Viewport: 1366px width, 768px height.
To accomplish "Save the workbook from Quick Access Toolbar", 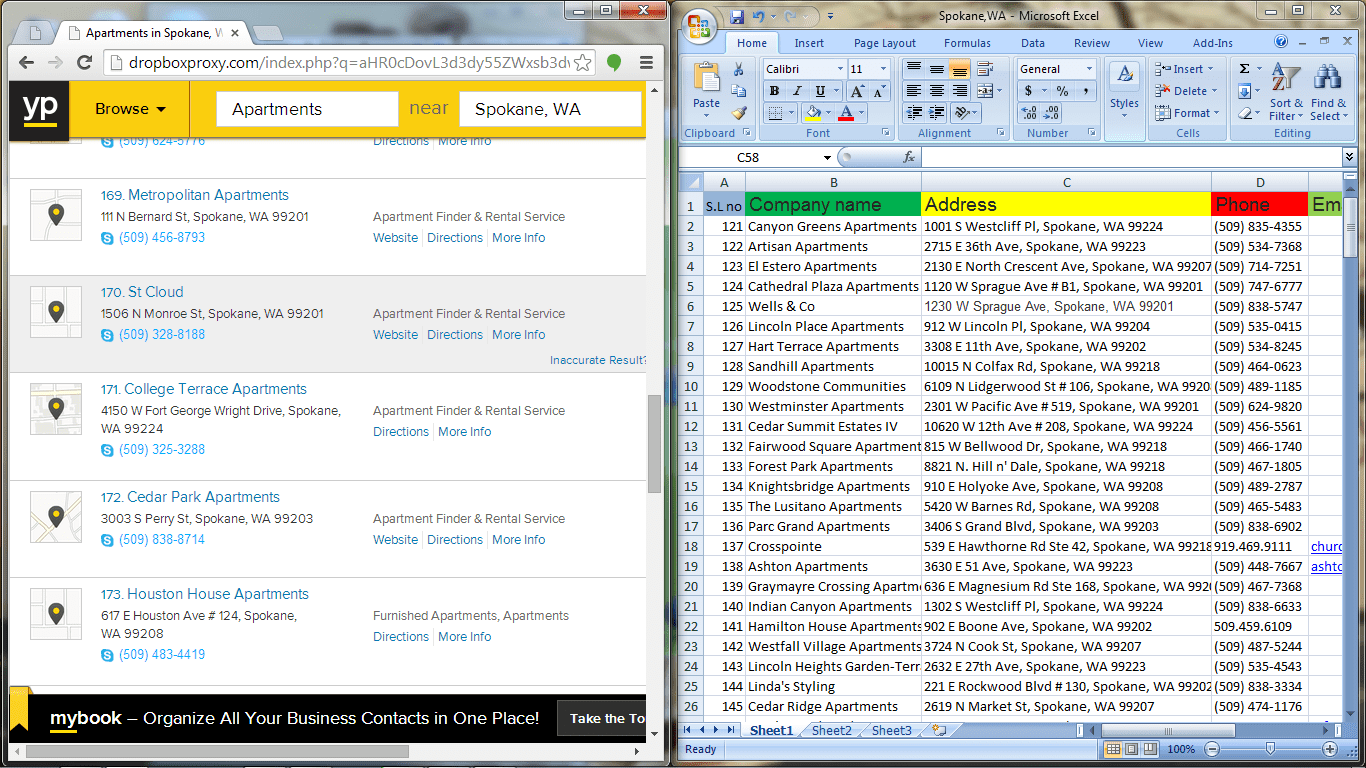I will coord(737,16).
